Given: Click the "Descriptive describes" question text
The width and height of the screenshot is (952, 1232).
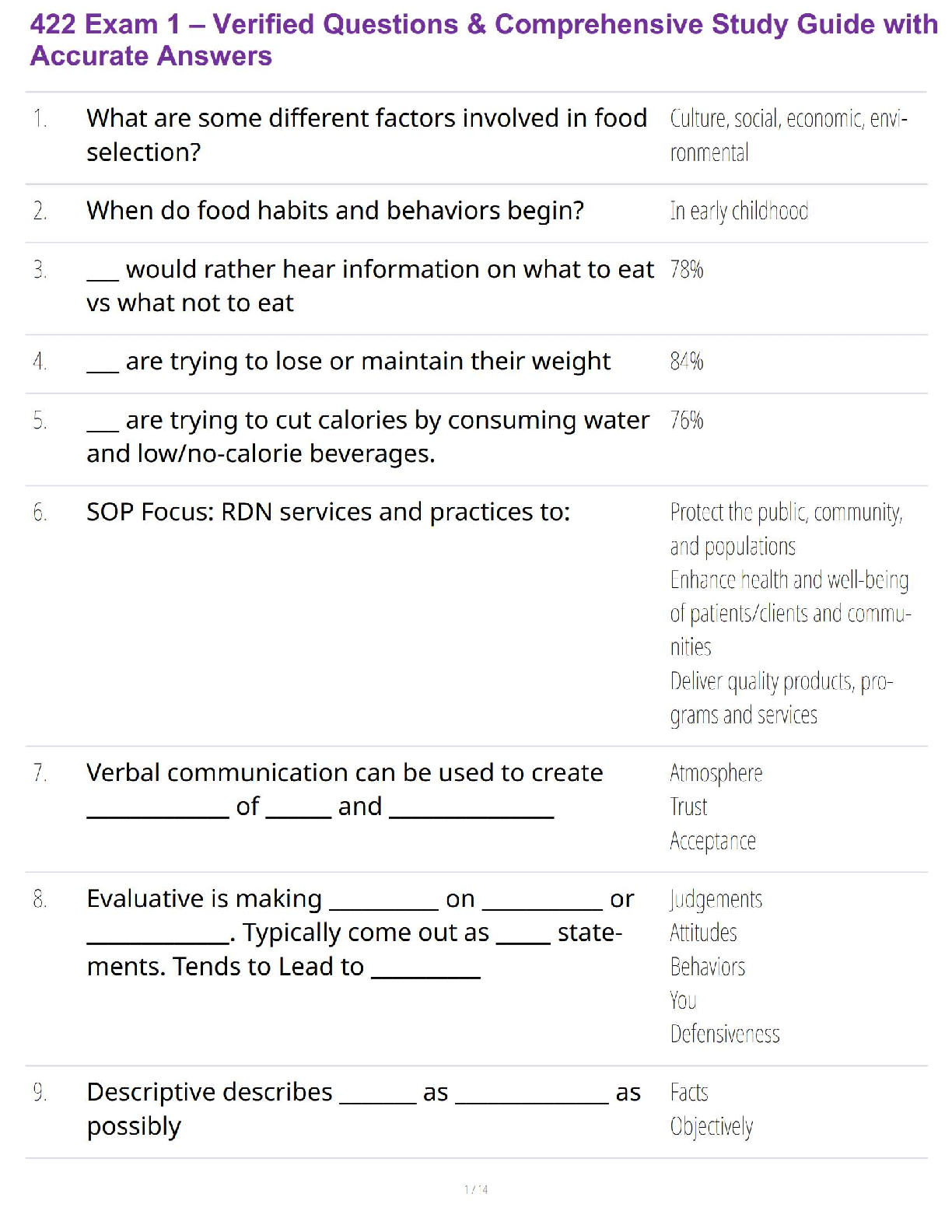Looking at the screenshot, I should [x=209, y=1093].
